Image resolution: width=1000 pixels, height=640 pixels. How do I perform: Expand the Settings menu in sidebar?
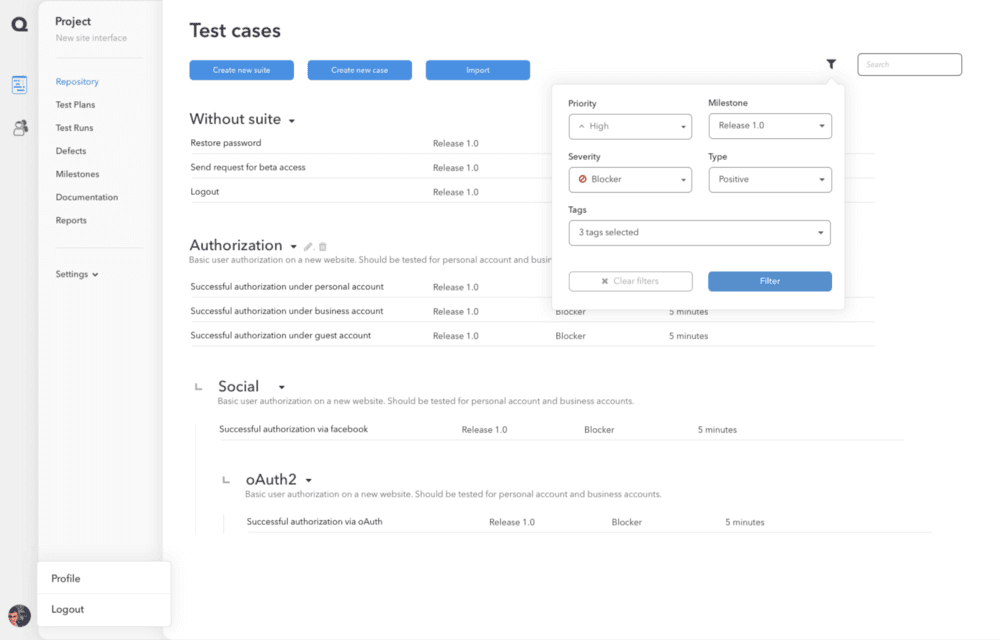coord(77,274)
